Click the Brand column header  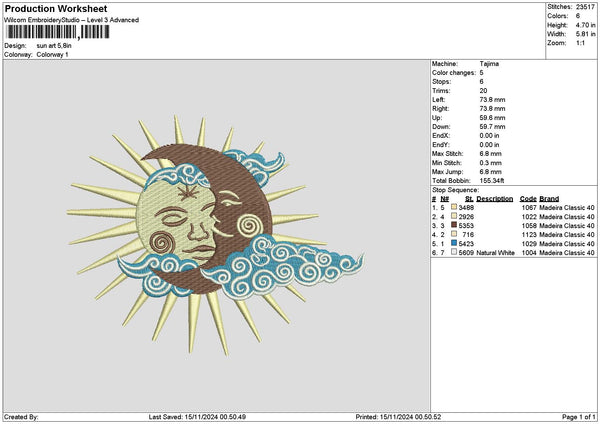pyautogui.click(x=551, y=198)
